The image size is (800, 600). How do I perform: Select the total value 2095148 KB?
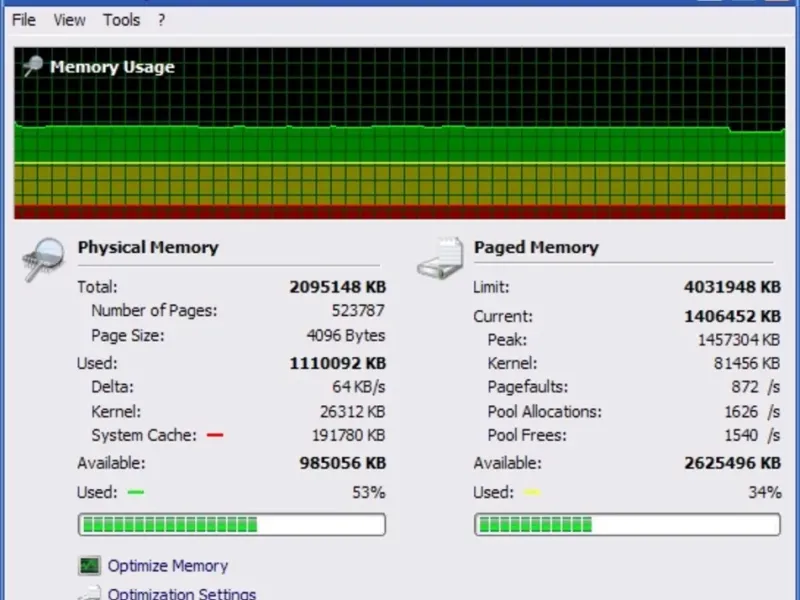[338, 287]
